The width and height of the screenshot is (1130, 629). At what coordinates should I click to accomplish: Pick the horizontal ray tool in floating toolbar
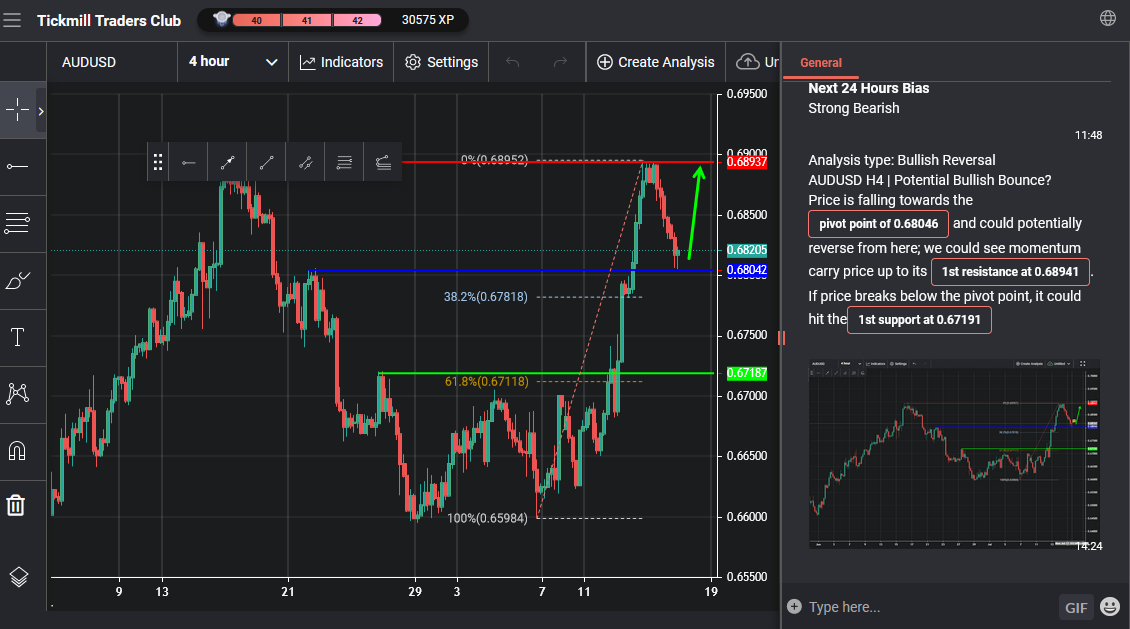point(189,163)
